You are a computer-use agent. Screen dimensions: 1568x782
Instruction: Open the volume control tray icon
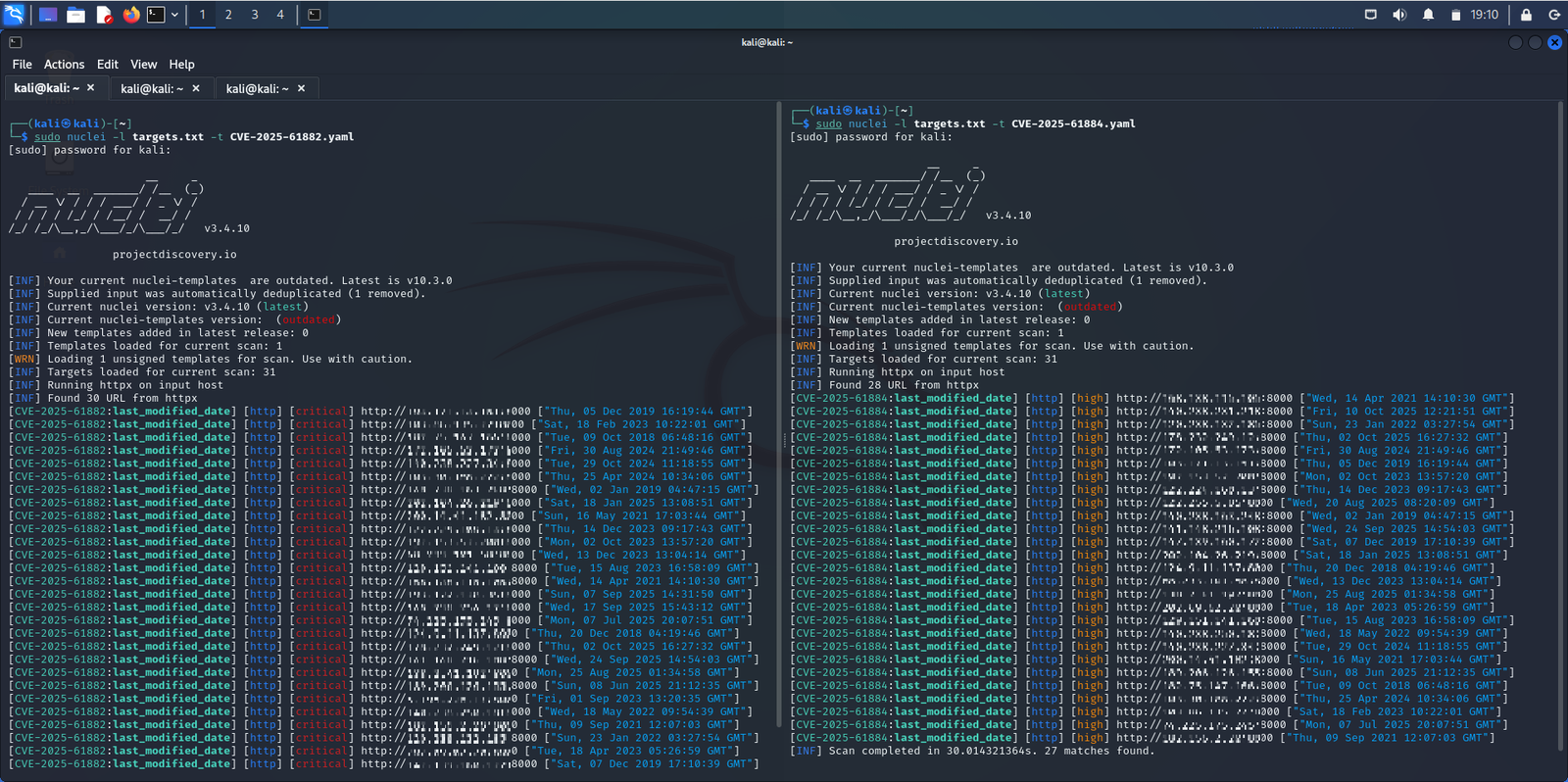[1399, 15]
